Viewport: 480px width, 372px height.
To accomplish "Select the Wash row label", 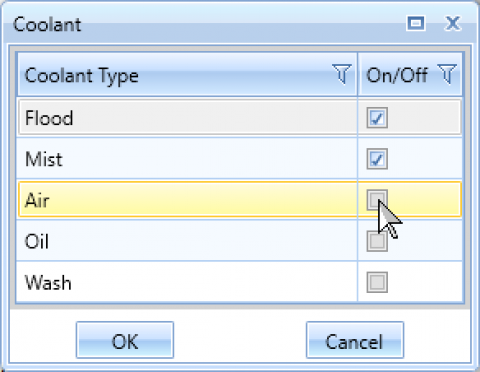I will 48,282.
